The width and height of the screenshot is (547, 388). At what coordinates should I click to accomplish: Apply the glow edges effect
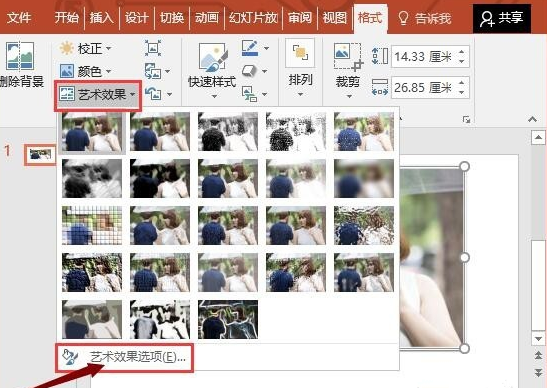pos(228,319)
